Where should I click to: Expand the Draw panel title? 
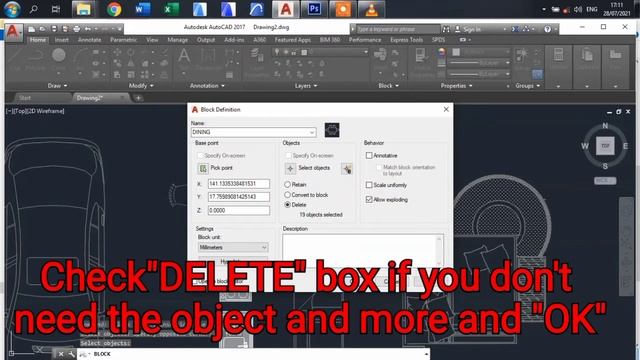(57, 86)
